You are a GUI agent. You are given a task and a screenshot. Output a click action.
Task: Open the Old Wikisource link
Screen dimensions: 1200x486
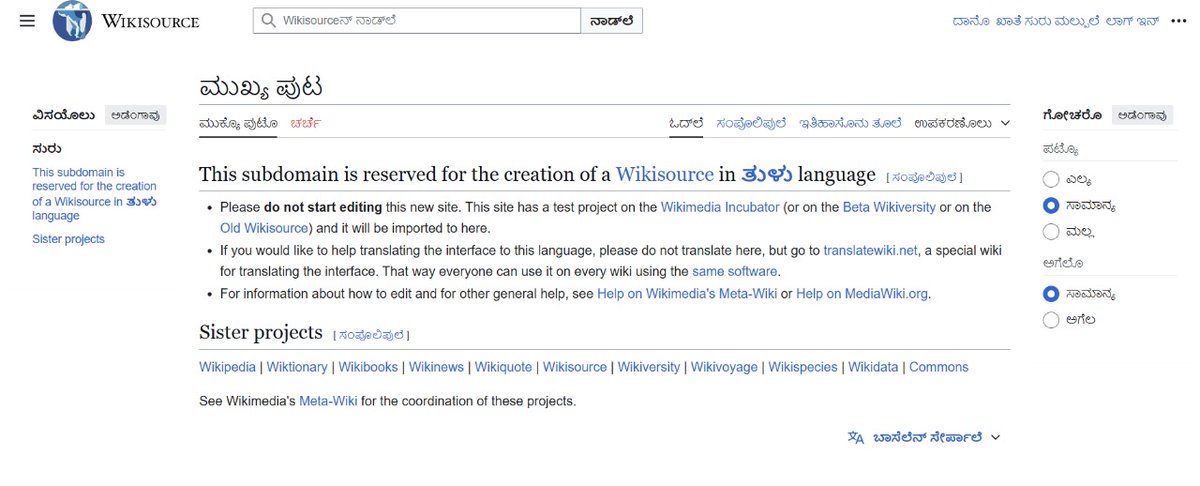pyautogui.click(x=265, y=228)
